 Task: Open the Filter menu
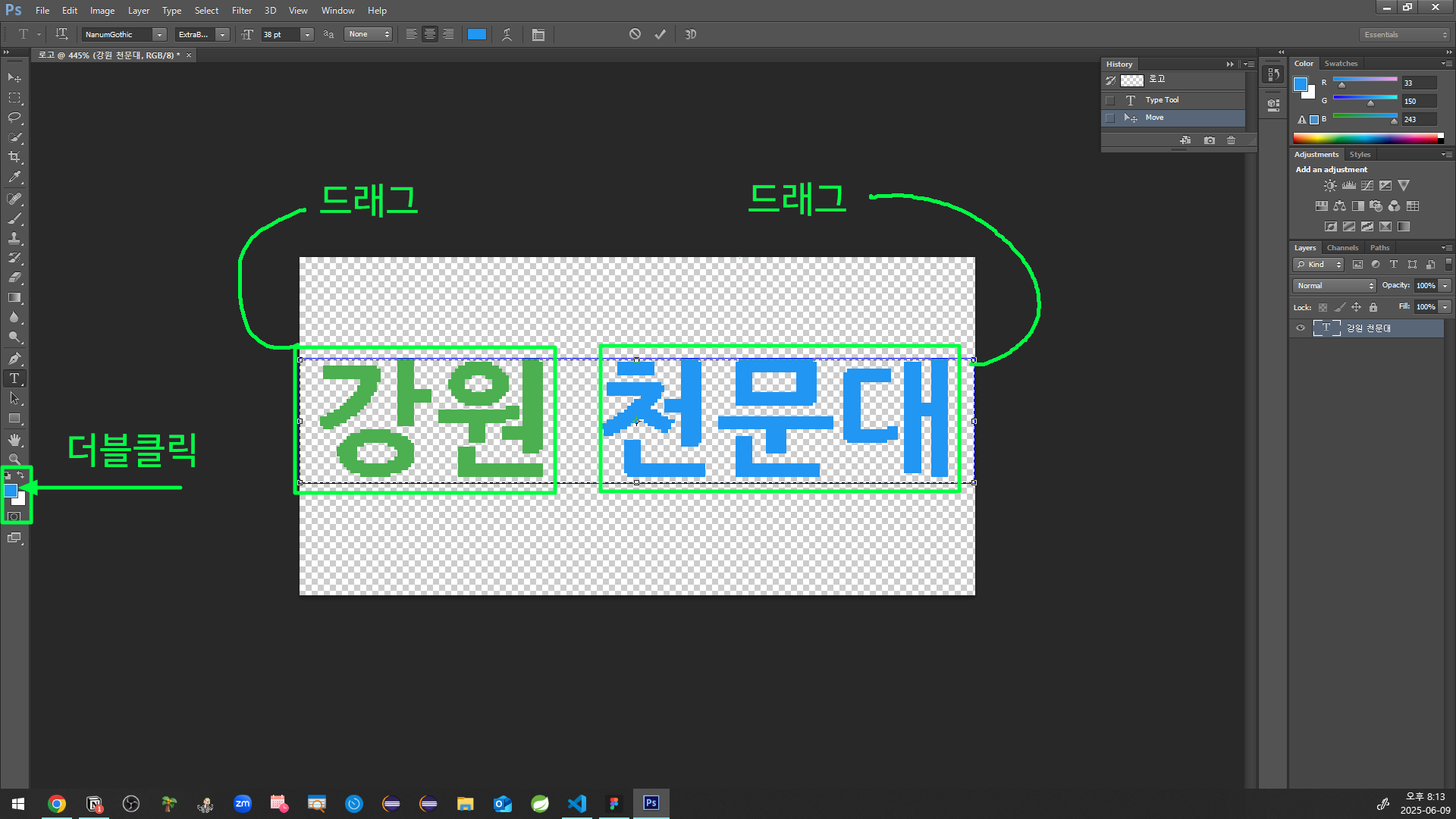pos(242,11)
